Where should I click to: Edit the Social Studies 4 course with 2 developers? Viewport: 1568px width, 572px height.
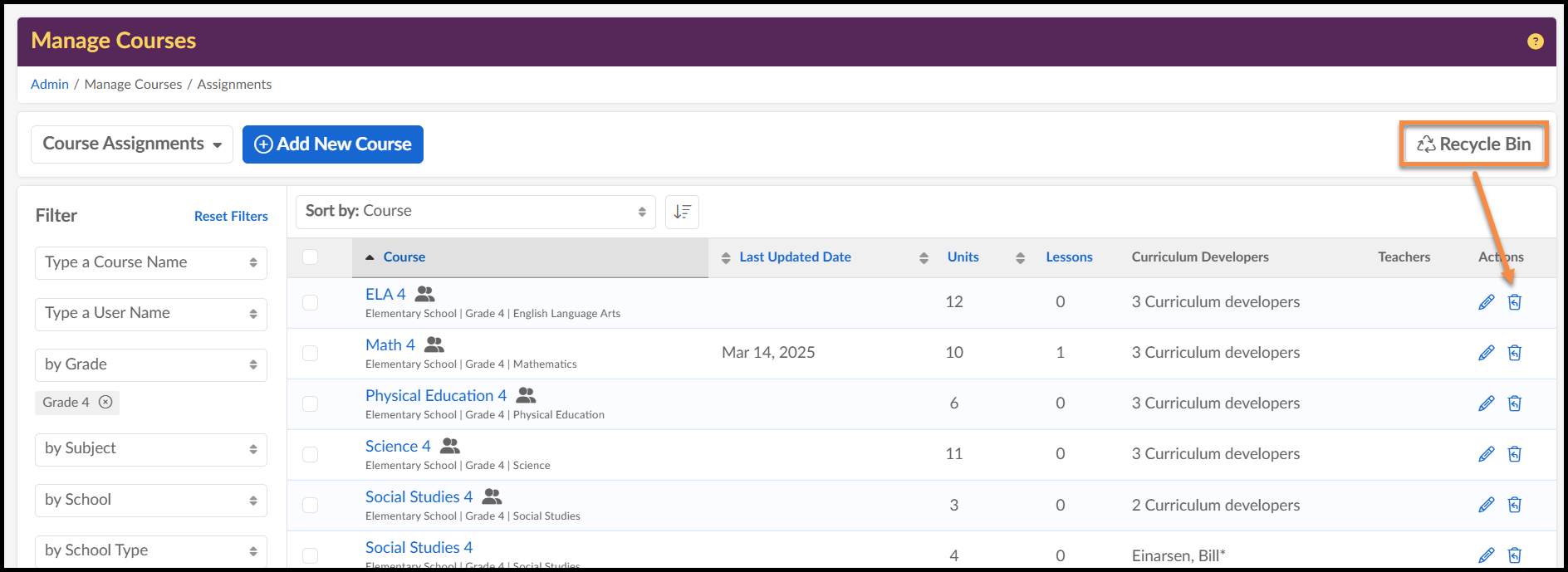click(1486, 505)
